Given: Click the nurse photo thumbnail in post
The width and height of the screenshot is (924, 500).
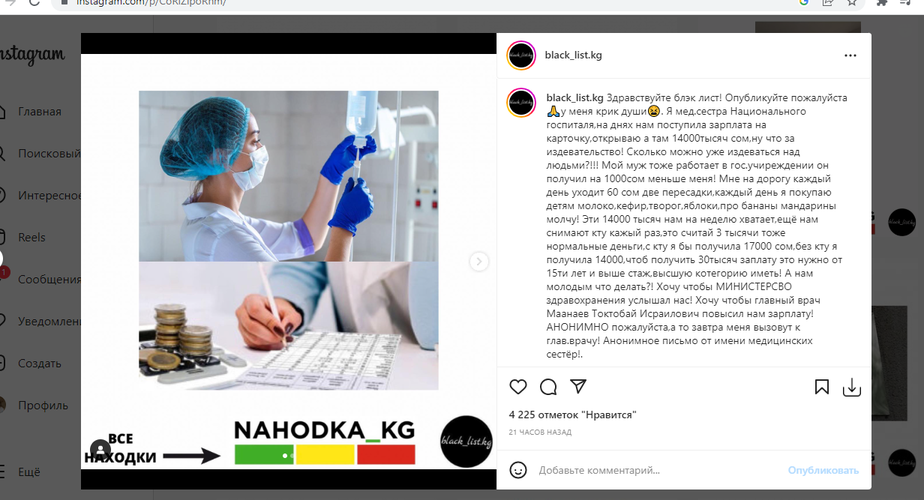Looking at the screenshot, I should tap(289, 176).
